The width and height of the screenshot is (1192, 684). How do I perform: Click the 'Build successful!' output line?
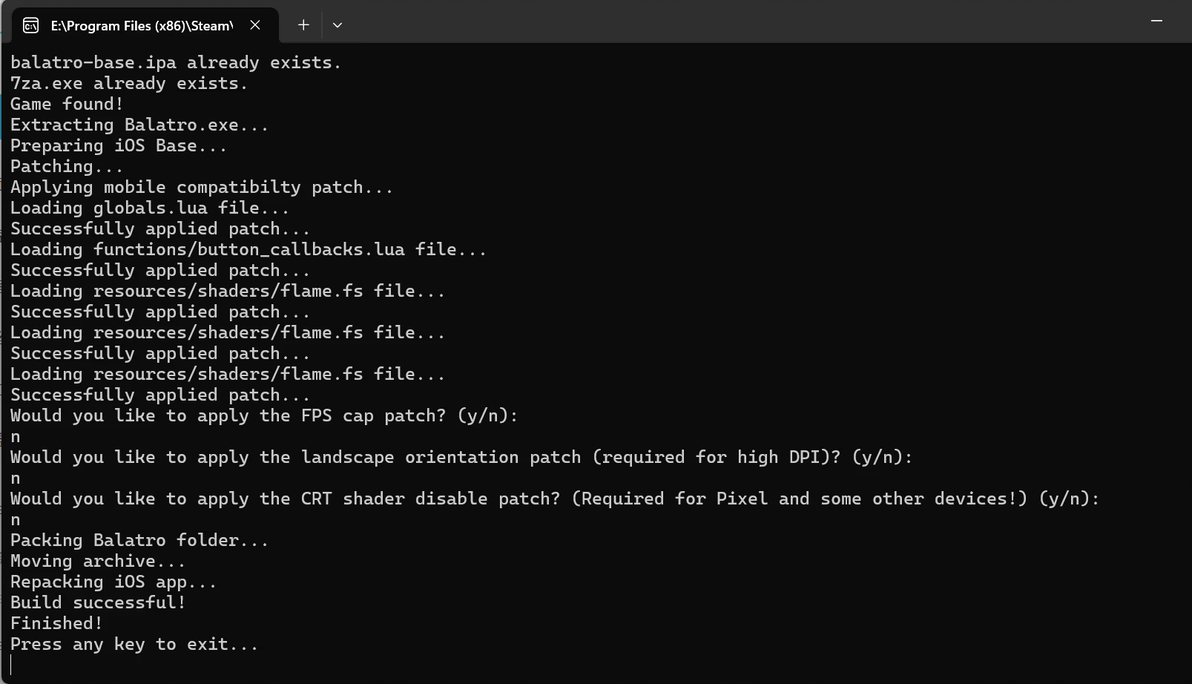pyautogui.click(x=98, y=602)
